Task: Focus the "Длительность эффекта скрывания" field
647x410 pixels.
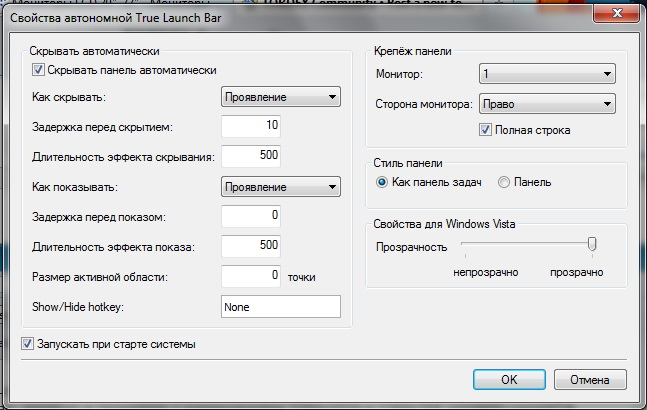Action: coord(251,155)
